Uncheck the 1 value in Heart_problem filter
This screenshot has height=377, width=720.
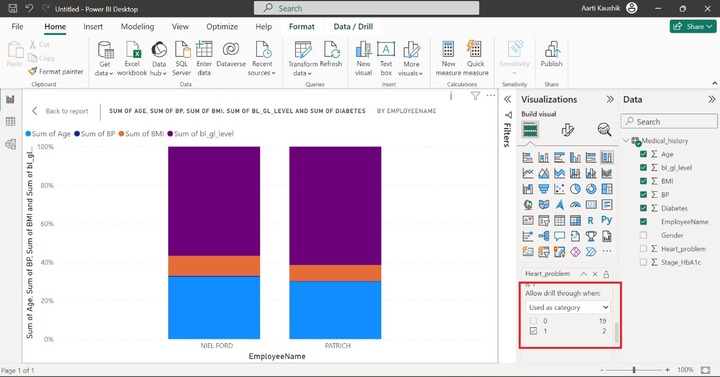(x=533, y=331)
